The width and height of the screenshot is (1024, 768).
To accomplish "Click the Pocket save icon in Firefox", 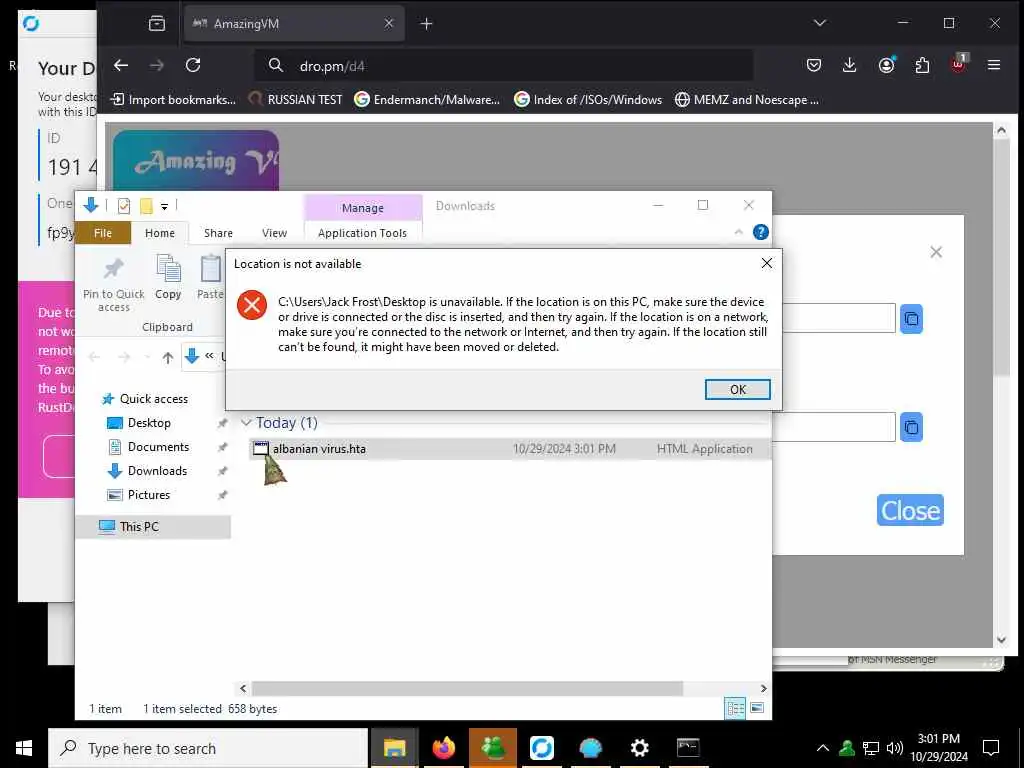I will (814, 65).
